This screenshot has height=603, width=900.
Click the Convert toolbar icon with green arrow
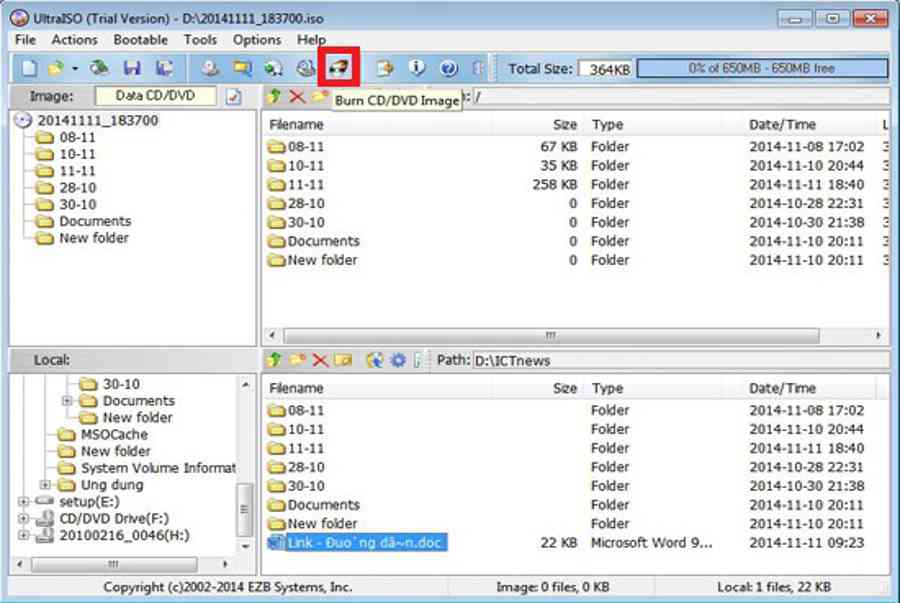coord(274,68)
